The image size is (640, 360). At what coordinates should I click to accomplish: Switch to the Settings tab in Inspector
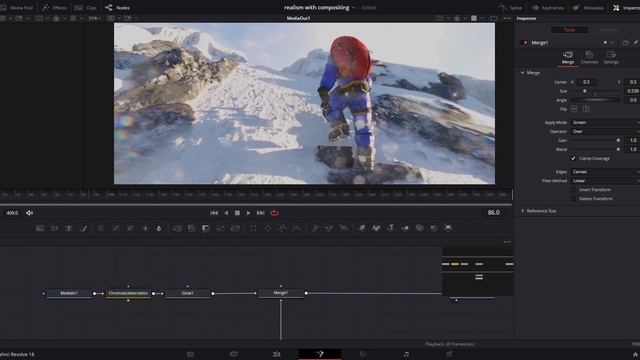click(x=611, y=58)
